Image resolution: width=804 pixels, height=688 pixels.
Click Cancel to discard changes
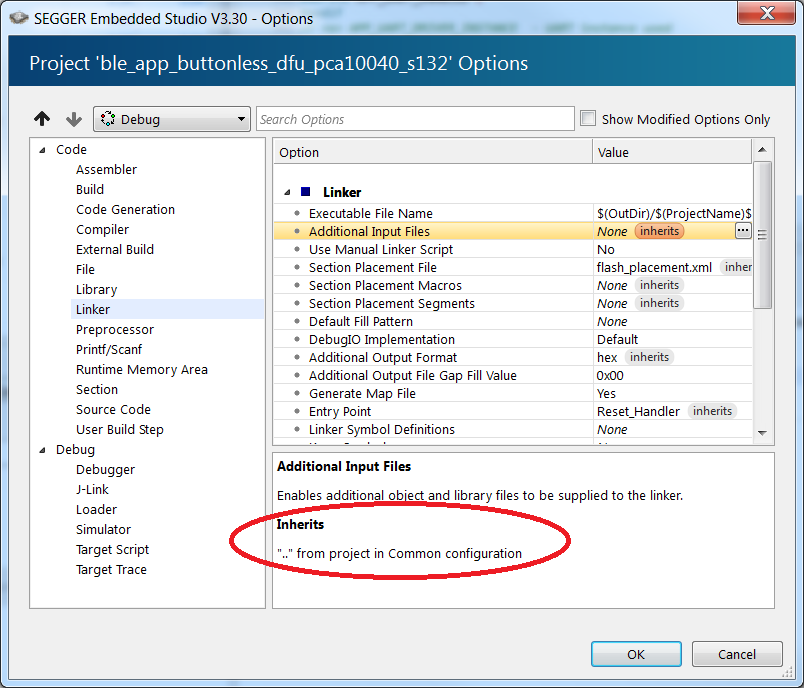[737, 654]
